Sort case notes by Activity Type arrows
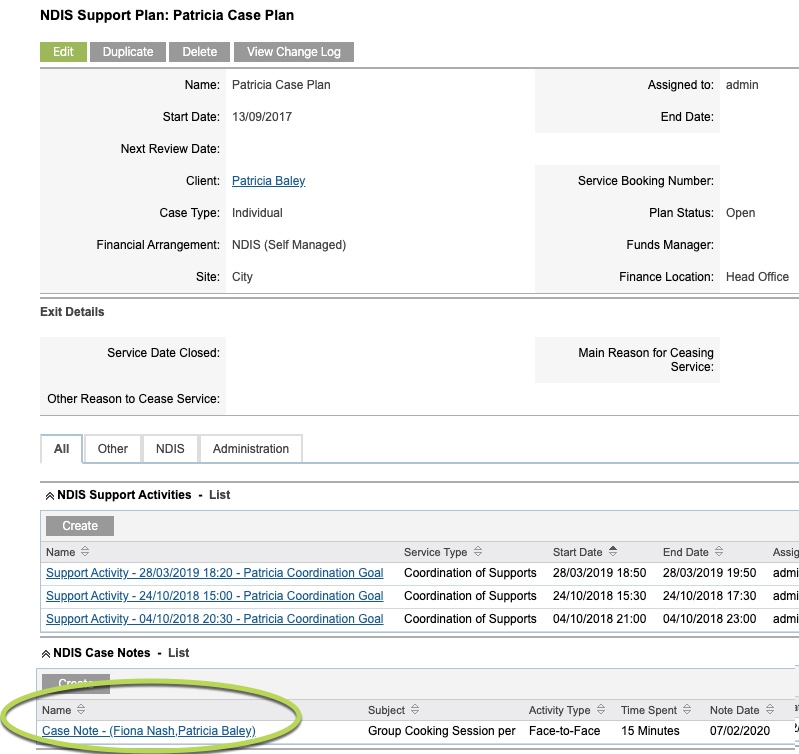Image resolution: width=799 pixels, height=754 pixels. click(x=601, y=709)
